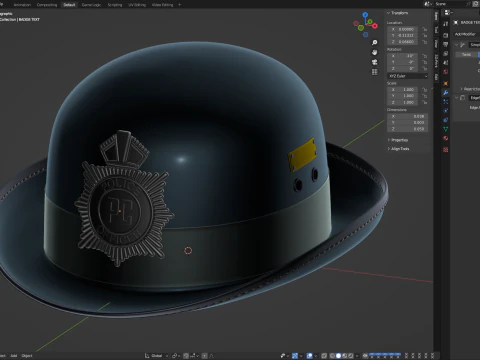The width and height of the screenshot is (480, 360).
Task: Open the World properties tab icon
Action: coord(446,71)
